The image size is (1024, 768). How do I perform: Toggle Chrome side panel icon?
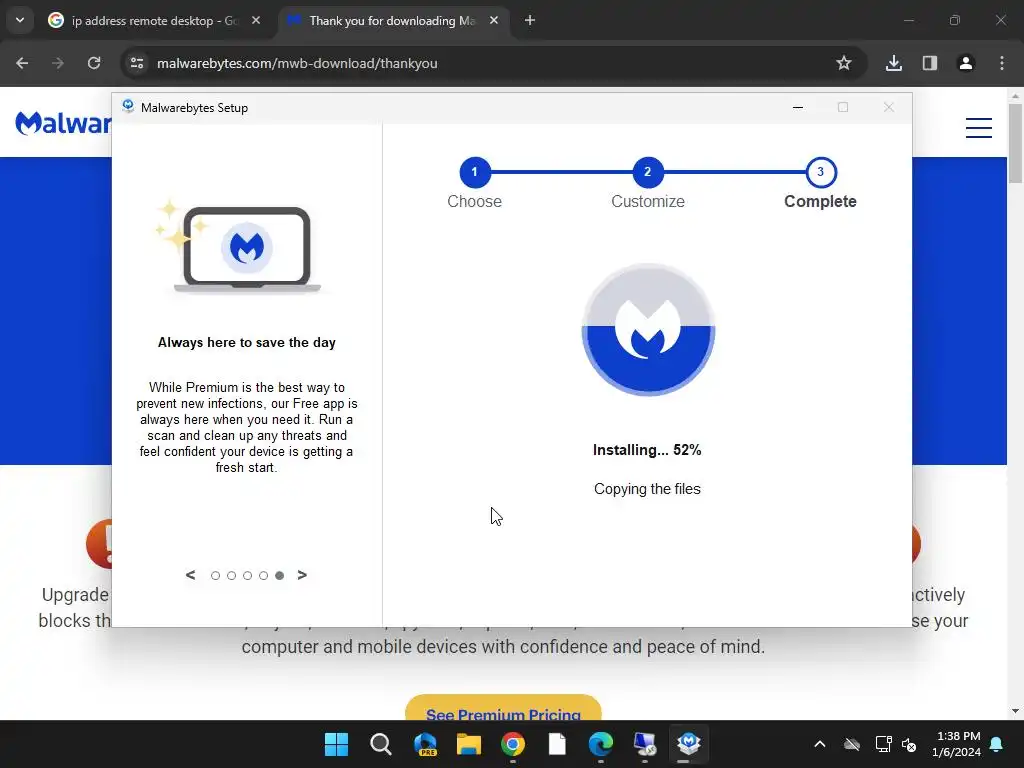[x=930, y=63]
